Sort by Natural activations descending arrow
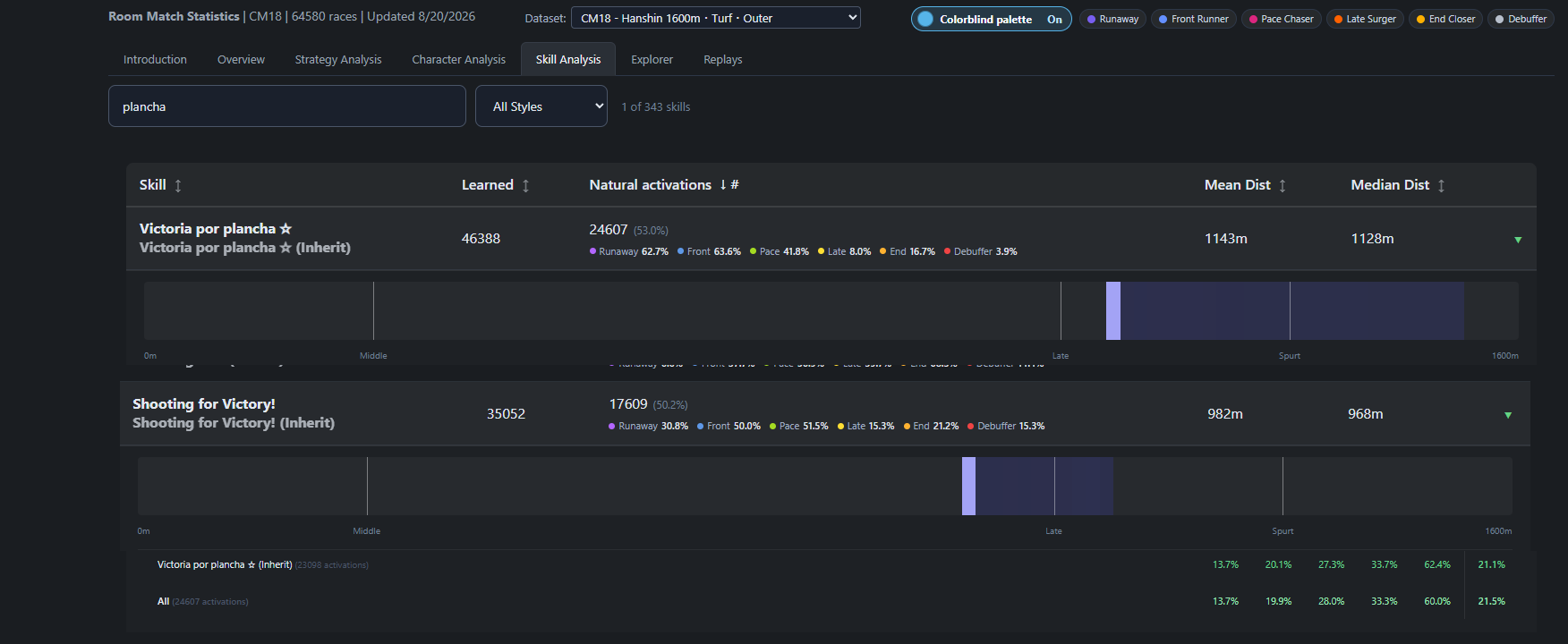The height and width of the screenshot is (644, 1568). [x=722, y=185]
